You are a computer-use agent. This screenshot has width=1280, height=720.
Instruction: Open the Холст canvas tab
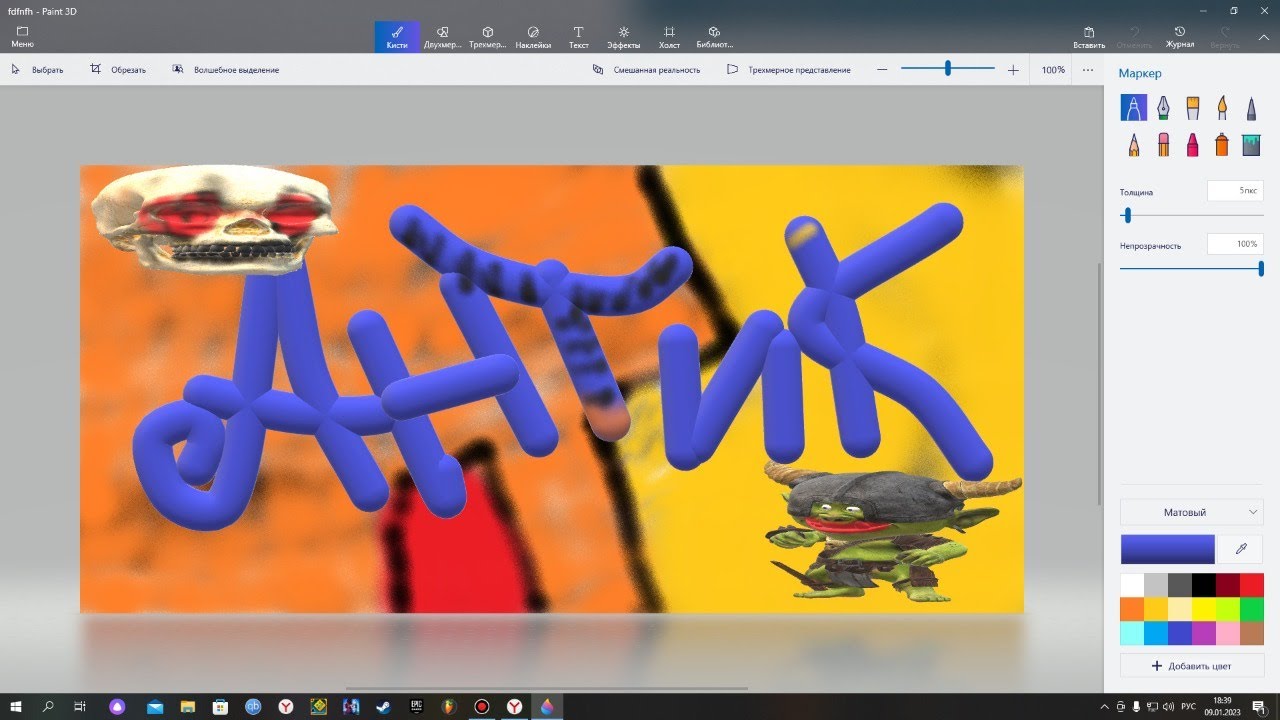pyautogui.click(x=670, y=37)
